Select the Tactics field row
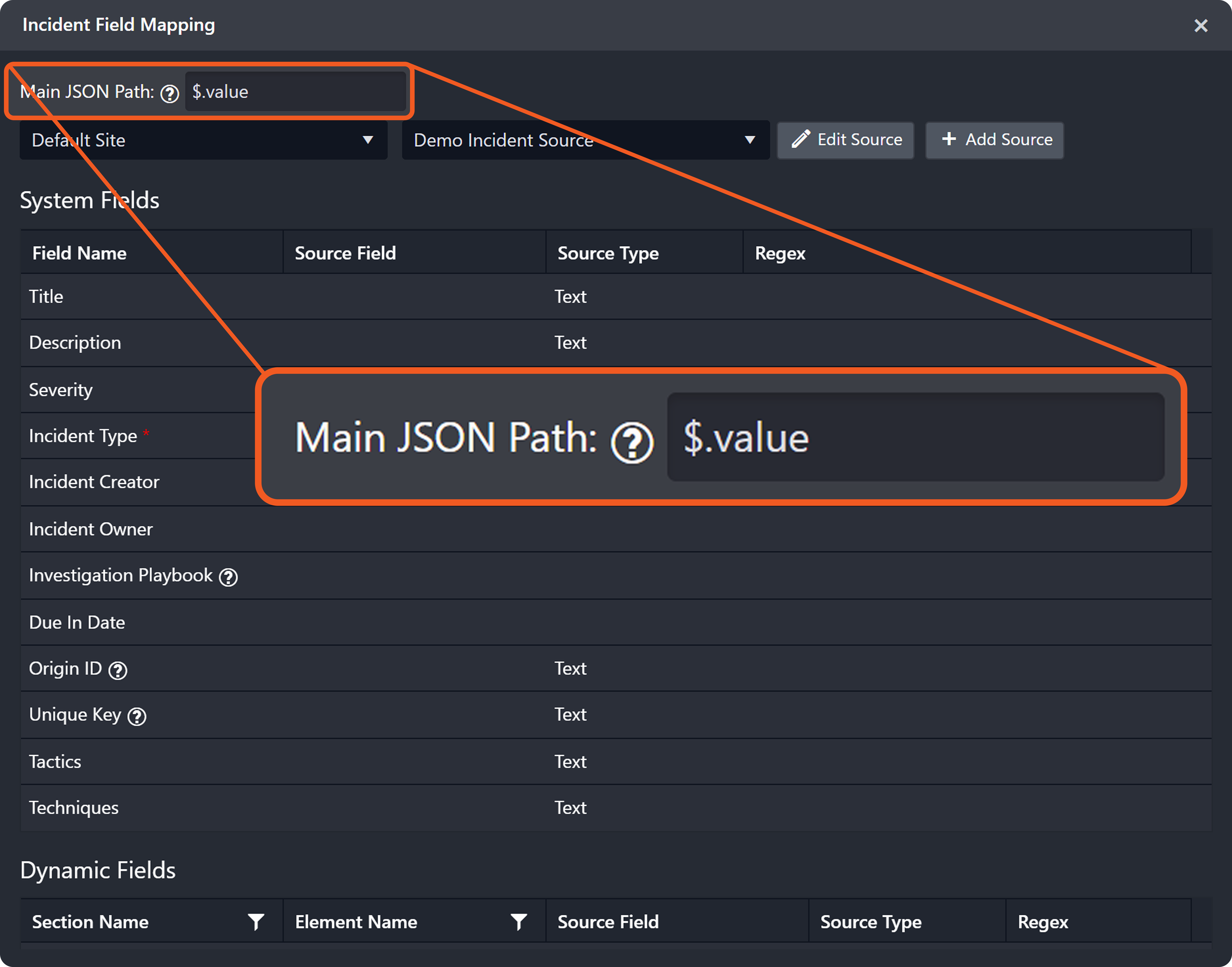Viewport: 1232px width, 967px height. point(55,762)
